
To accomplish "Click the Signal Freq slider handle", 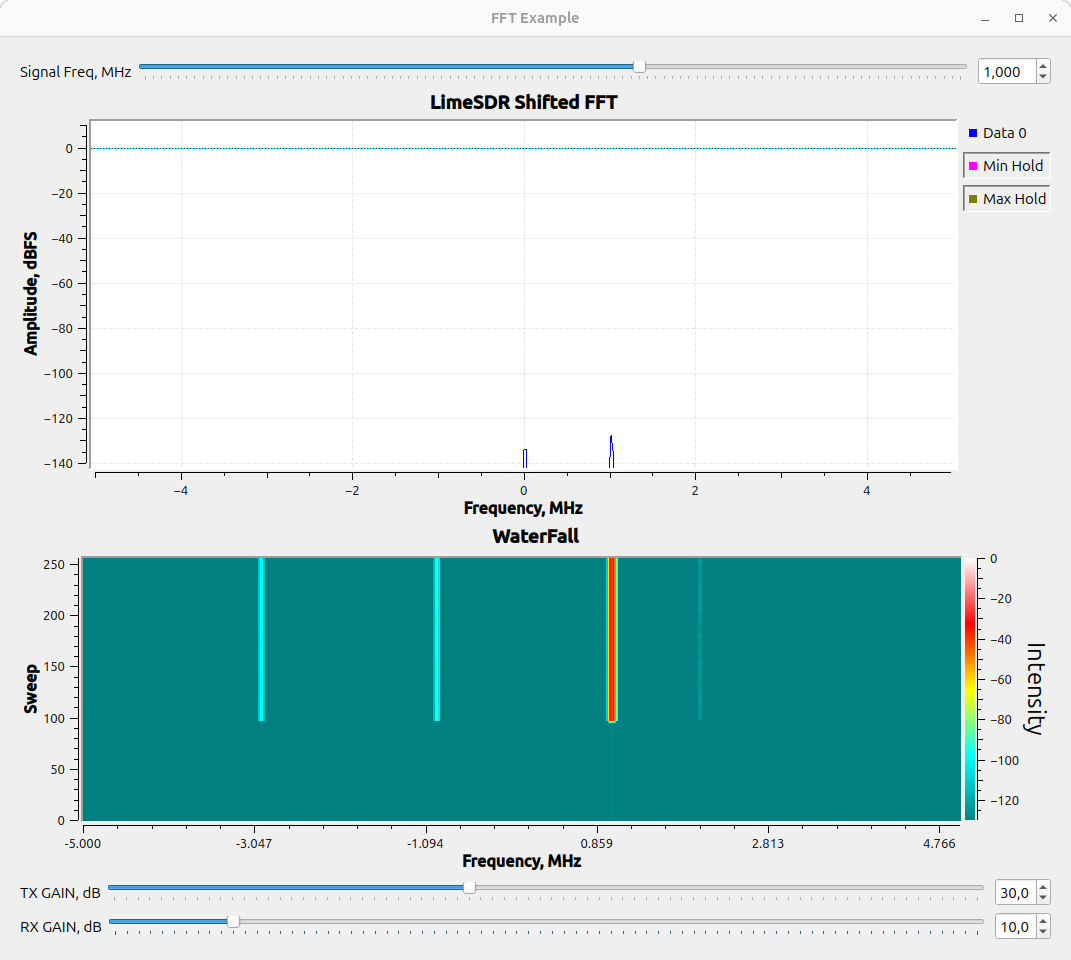I will (x=639, y=67).
